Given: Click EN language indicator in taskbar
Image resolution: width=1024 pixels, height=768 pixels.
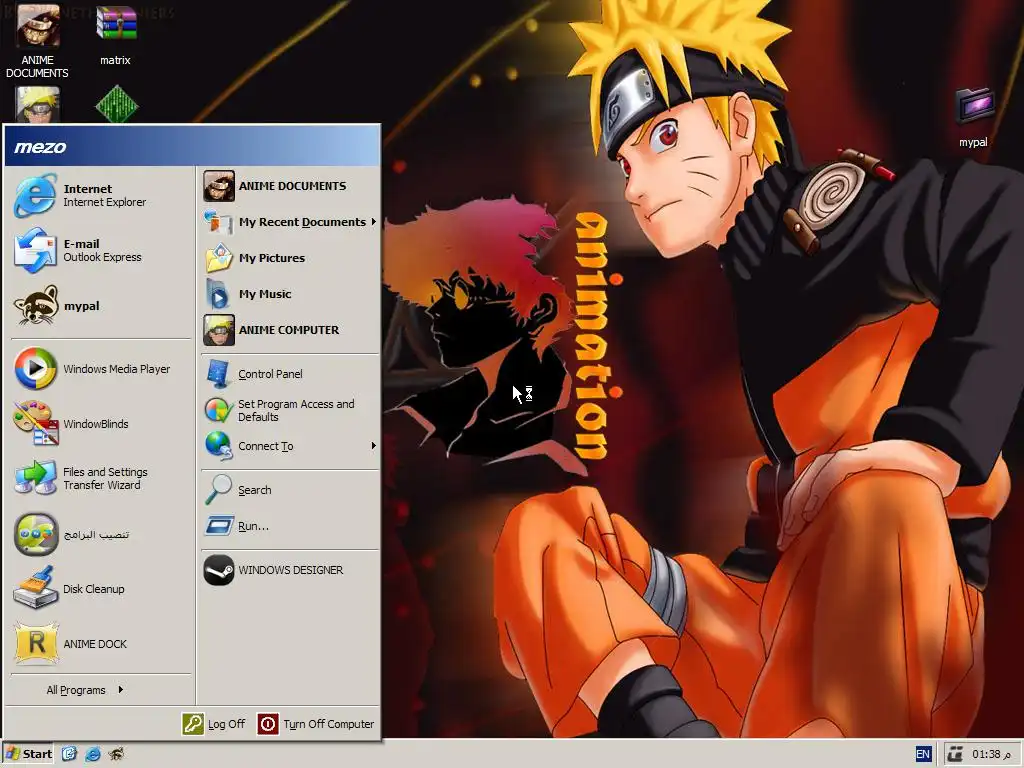Looking at the screenshot, I should [x=923, y=754].
